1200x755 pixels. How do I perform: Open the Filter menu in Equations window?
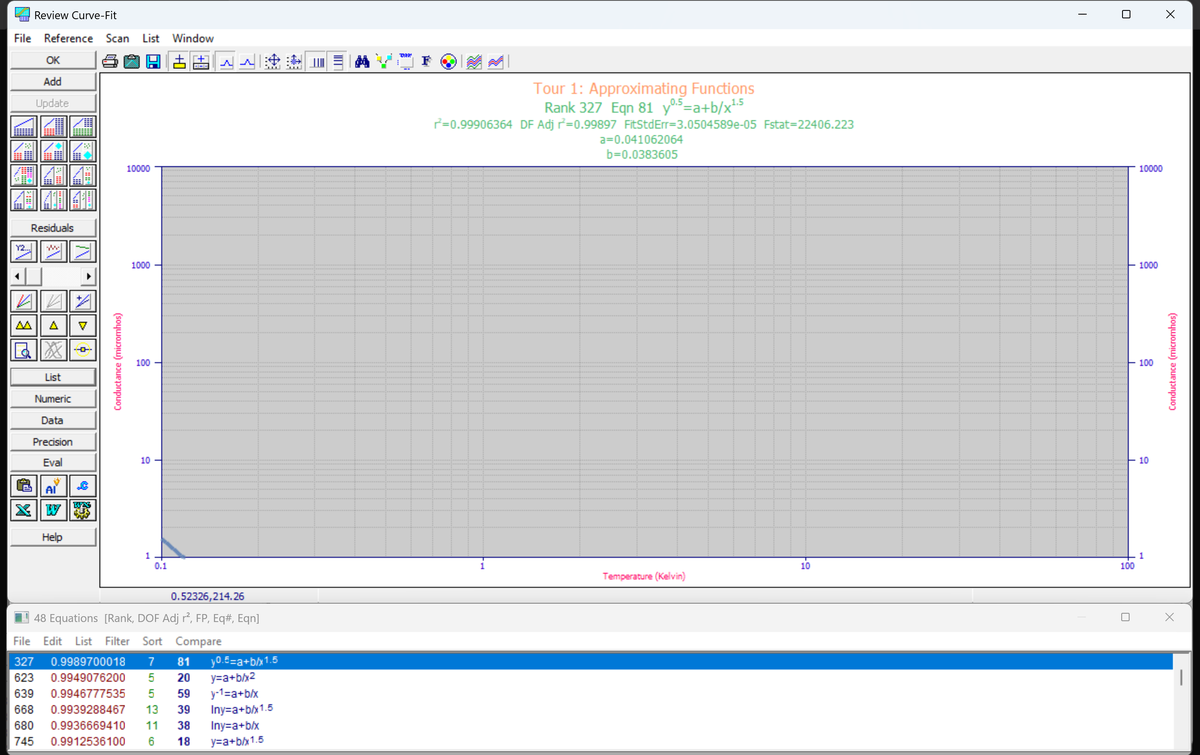tap(117, 641)
